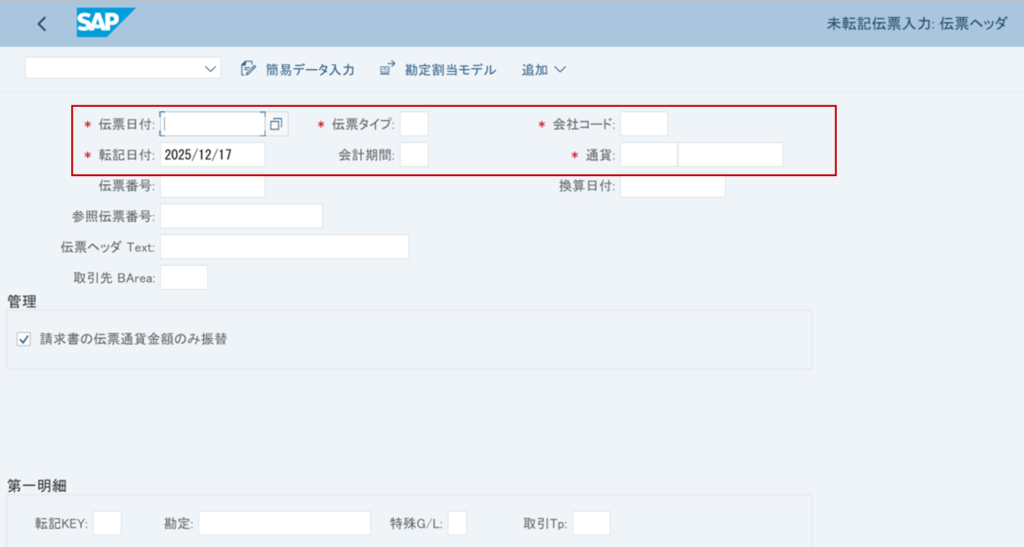Click the 勘定割当モデル toolbar button
Viewport: 1024px width, 547px height.
click(x=438, y=70)
